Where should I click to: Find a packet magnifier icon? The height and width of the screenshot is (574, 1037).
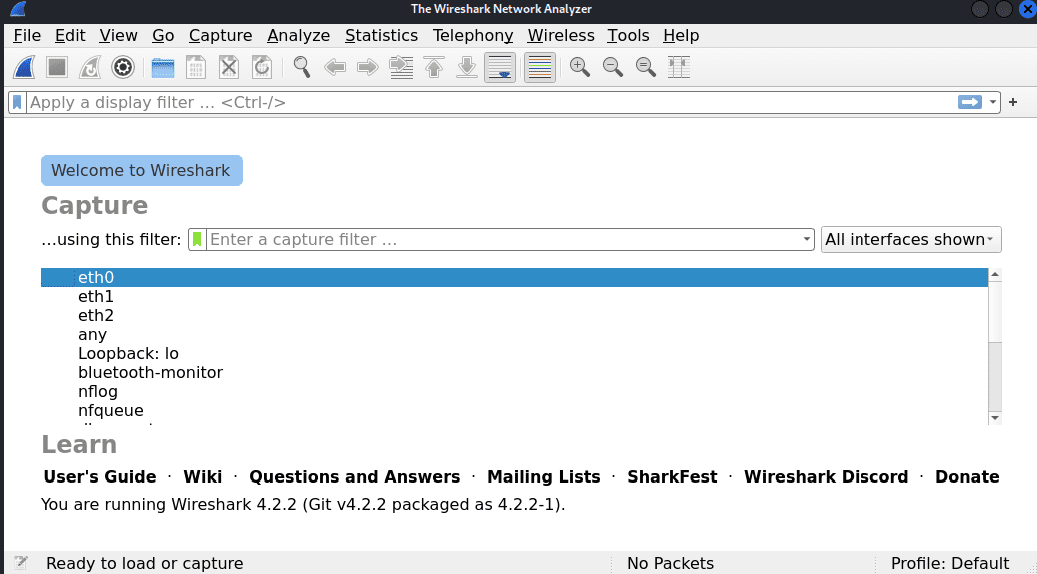tap(302, 67)
